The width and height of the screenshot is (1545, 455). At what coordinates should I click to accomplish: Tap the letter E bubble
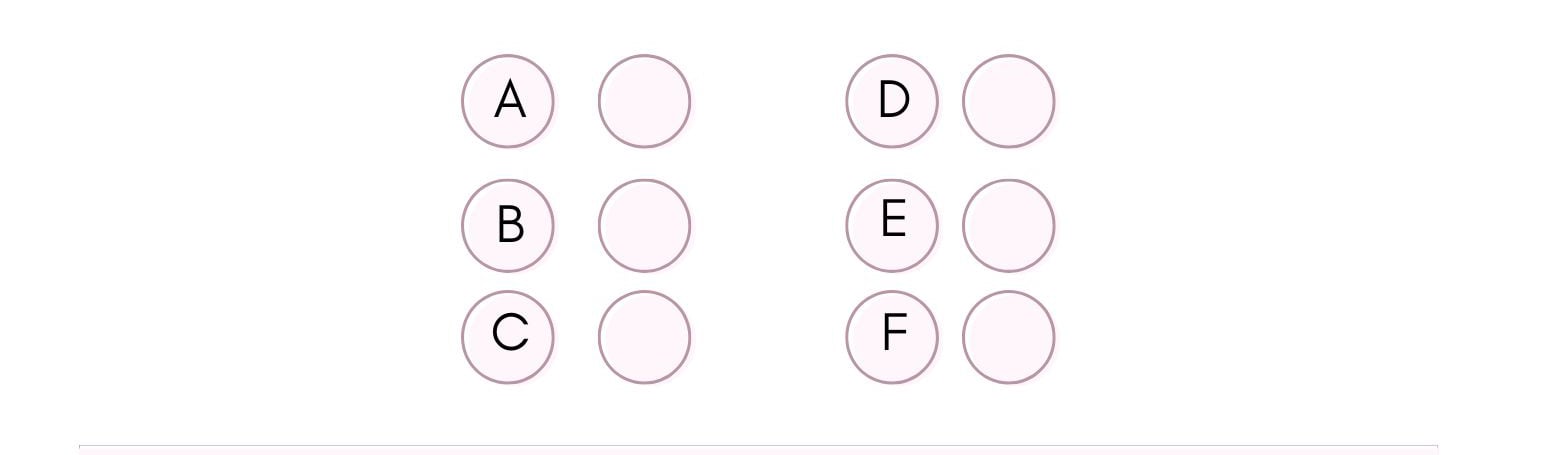(x=892, y=225)
